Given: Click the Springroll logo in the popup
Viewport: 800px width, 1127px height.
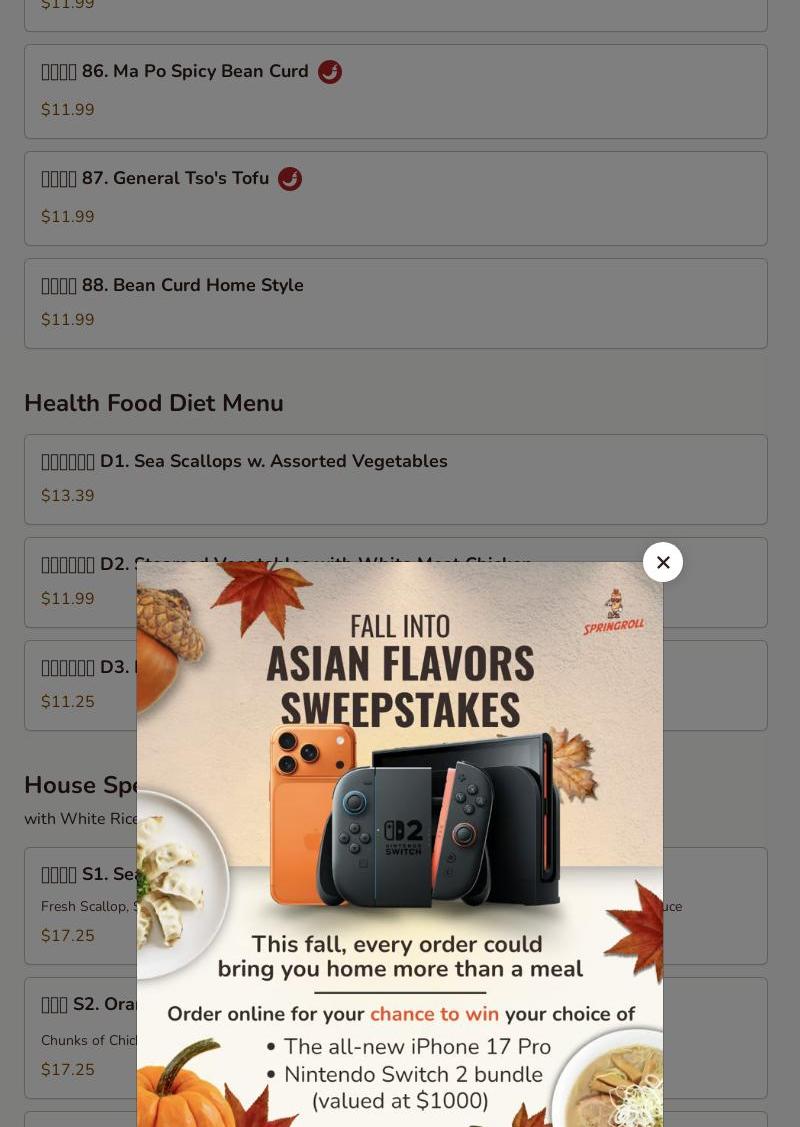Looking at the screenshot, I should (614, 613).
